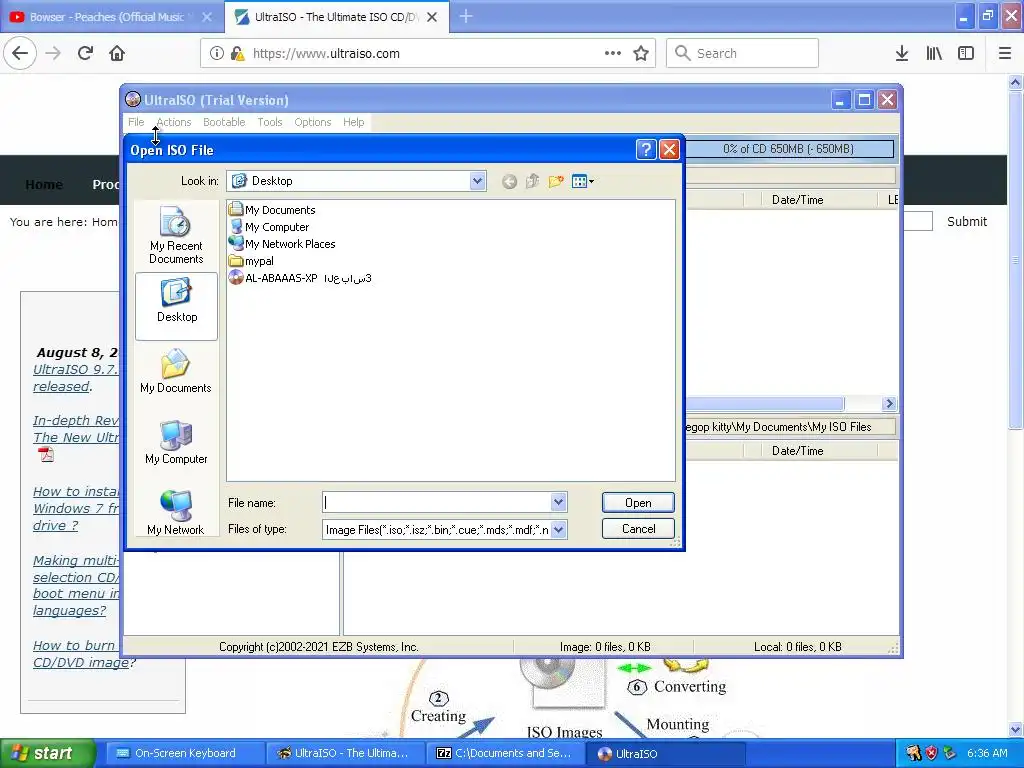1024x768 pixels.
Task: Open the View Menu icon dropdown
Action: 582,181
